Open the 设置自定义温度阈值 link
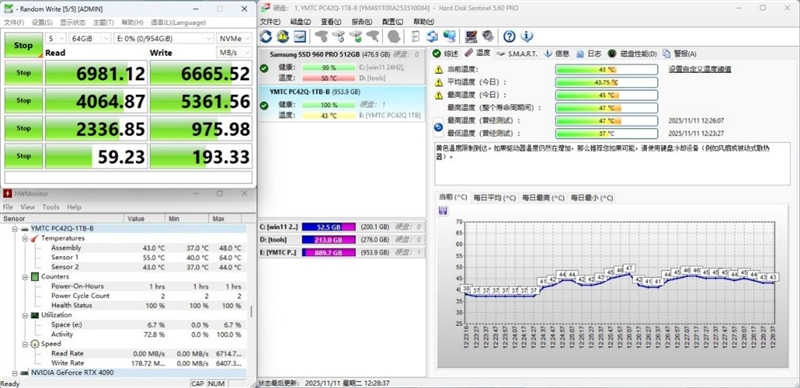 click(x=699, y=69)
